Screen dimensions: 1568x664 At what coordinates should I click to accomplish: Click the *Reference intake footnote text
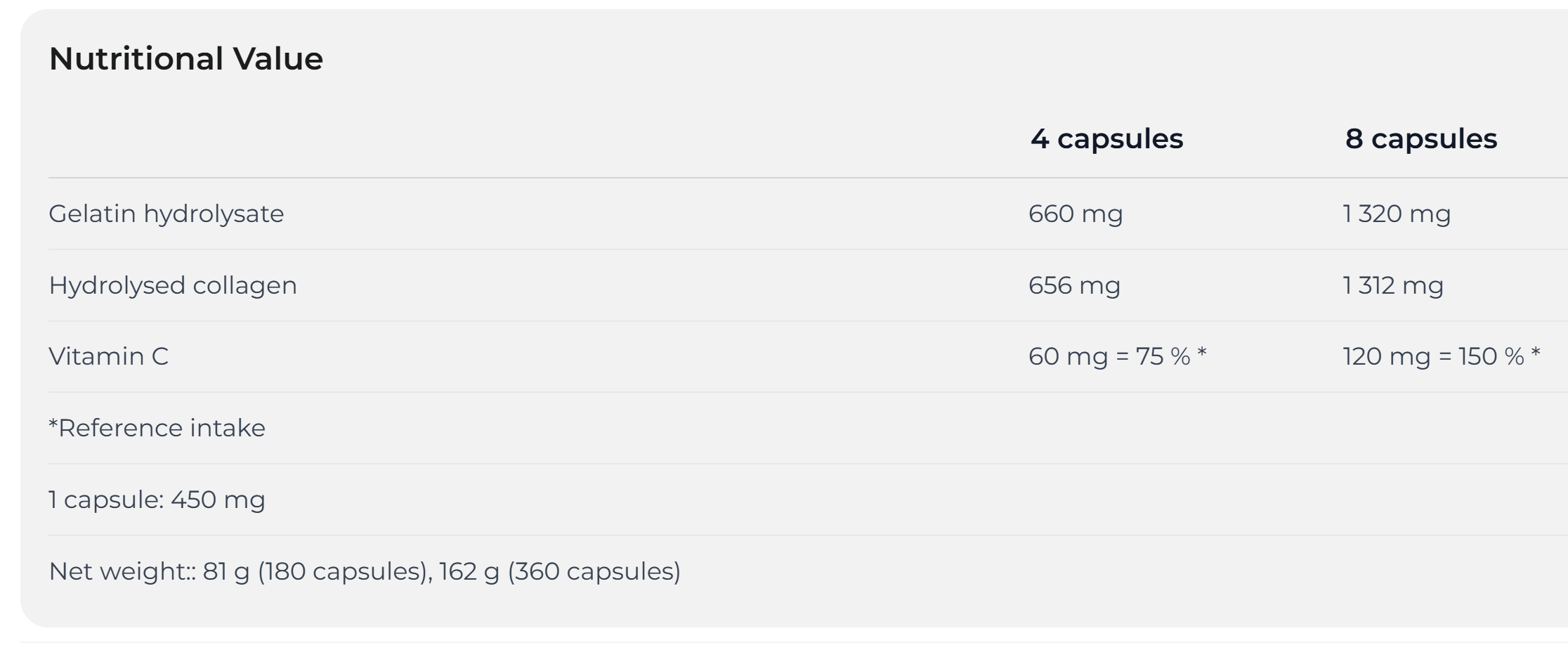[x=157, y=428]
